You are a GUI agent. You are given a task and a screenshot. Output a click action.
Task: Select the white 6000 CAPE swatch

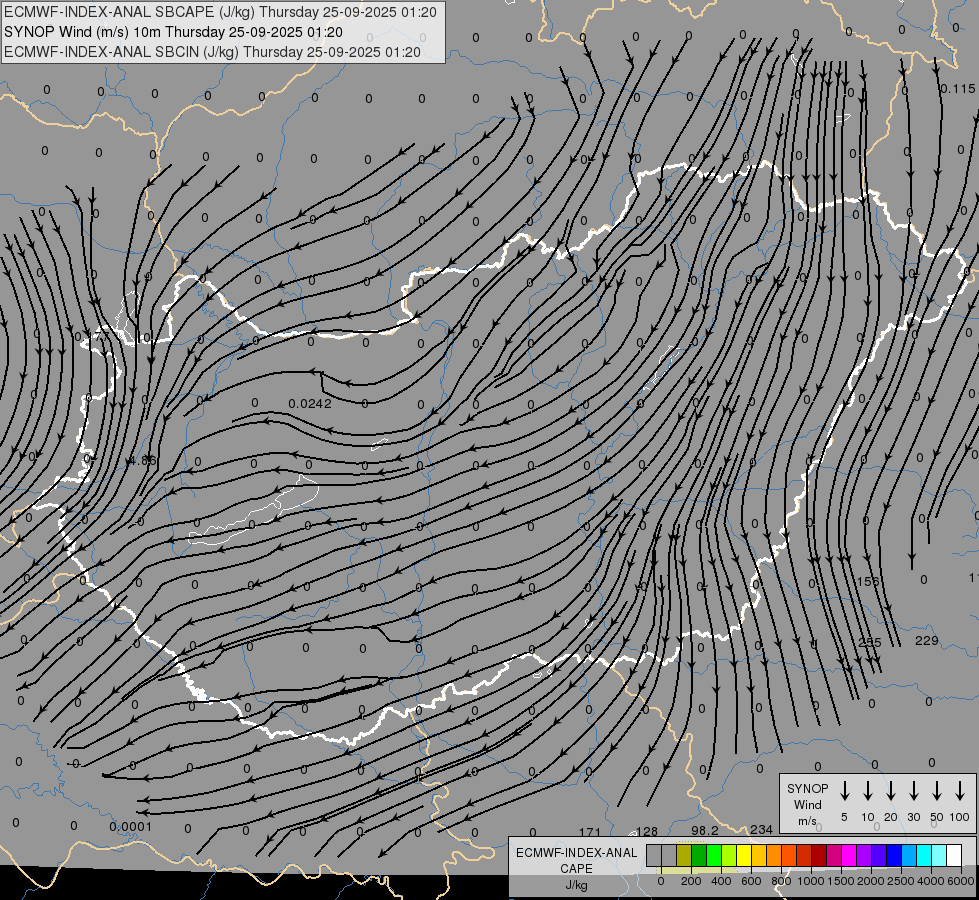(955, 855)
